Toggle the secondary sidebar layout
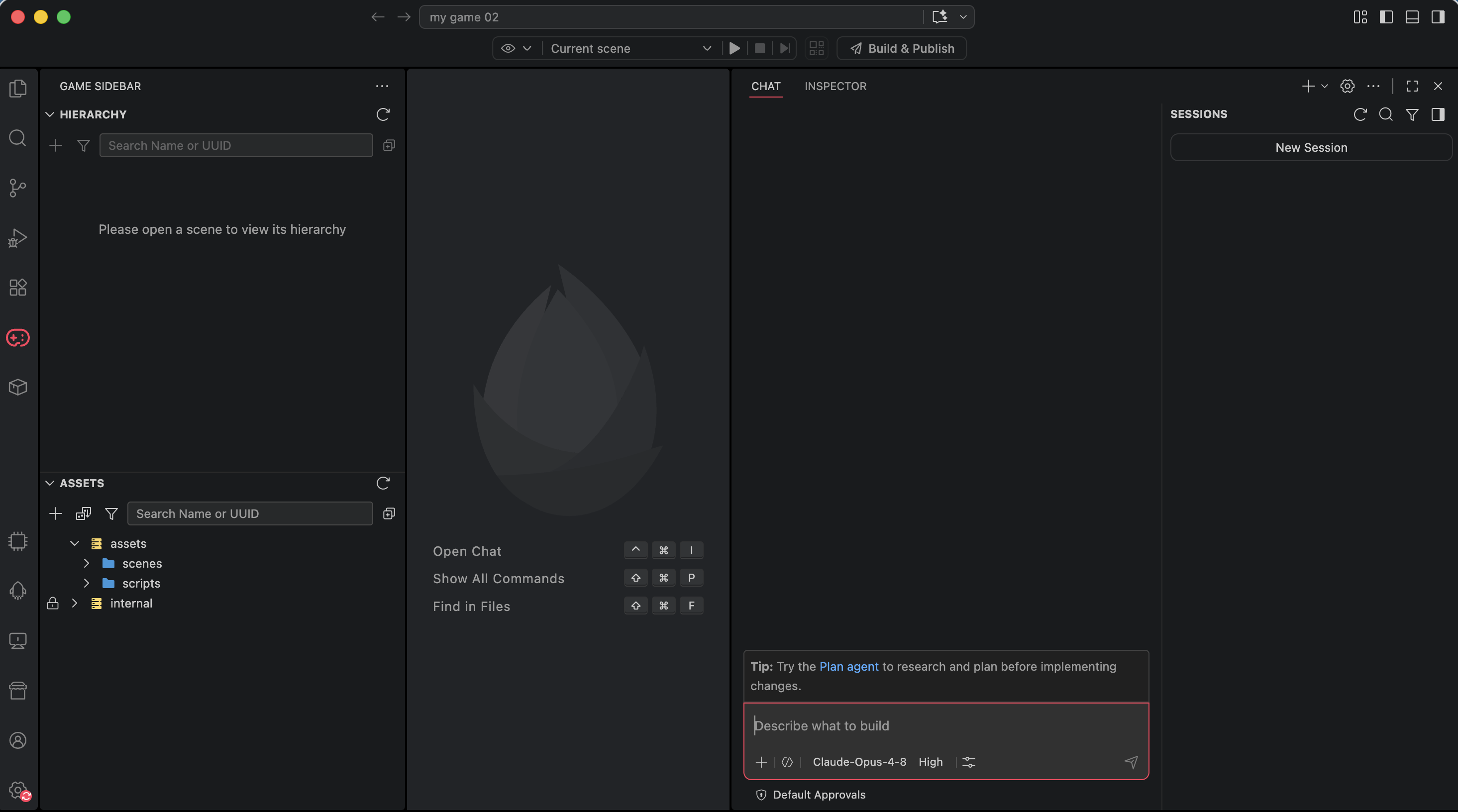 point(1438,17)
